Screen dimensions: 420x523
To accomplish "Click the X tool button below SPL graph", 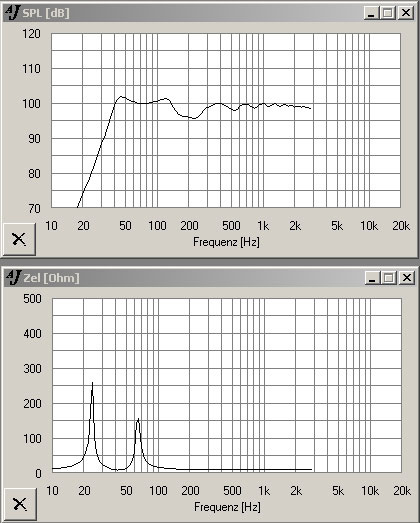I will 19,239.
